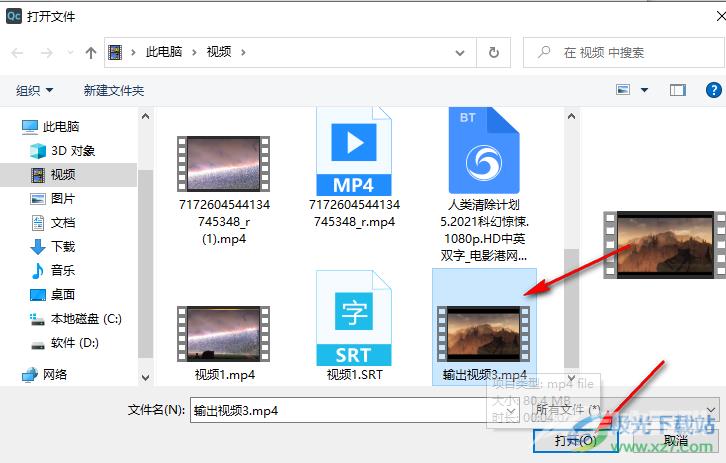726x463 pixels.
Task: Go forward using the forward arrow
Action: point(46,53)
